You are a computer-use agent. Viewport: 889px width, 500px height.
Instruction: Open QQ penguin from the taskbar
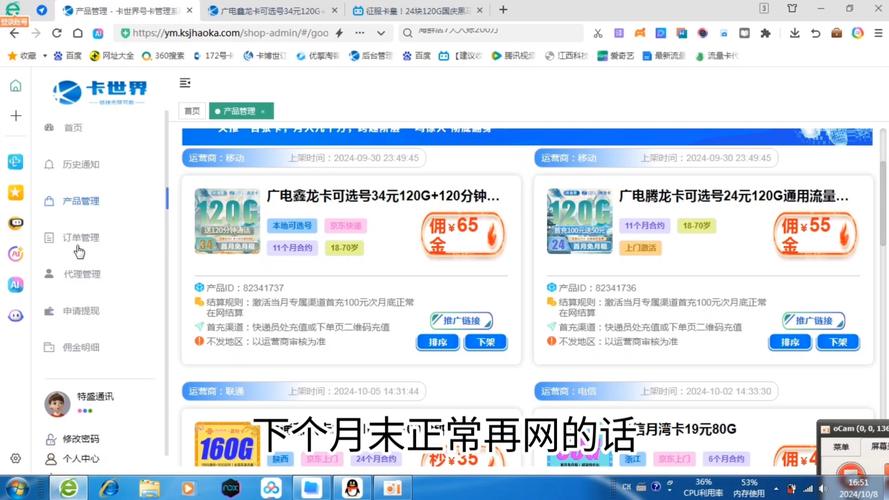click(352, 488)
